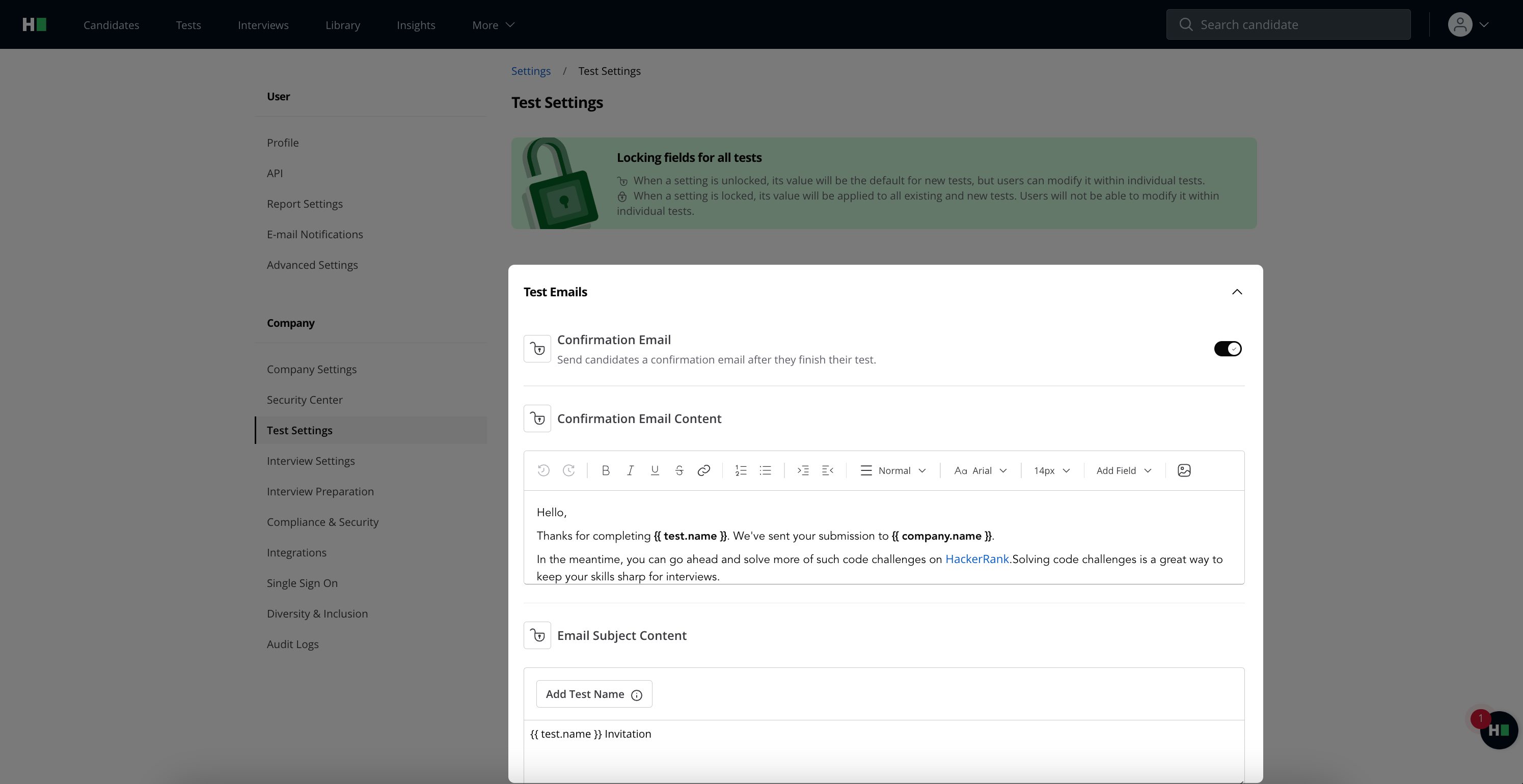1523x784 pixels.
Task: Click the underline formatting icon
Action: pyautogui.click(x=655, y=470)
